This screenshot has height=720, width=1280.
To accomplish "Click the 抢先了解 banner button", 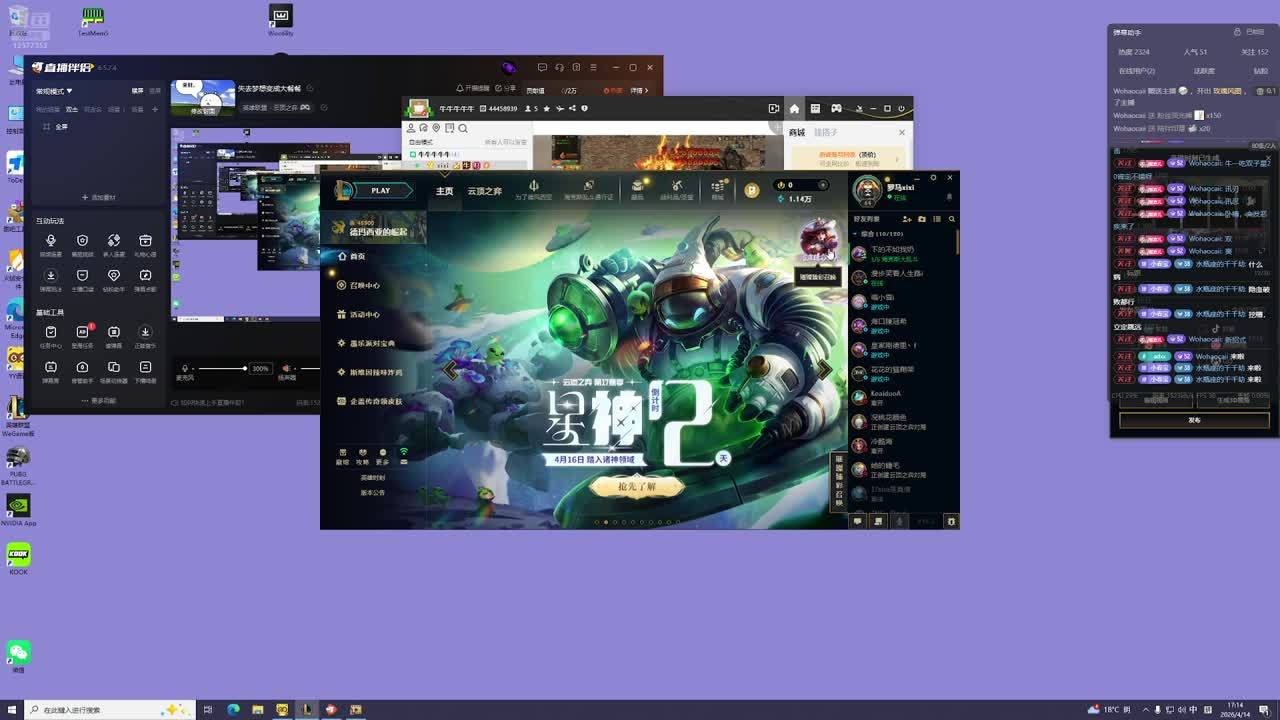I will pyautogui.click(x=636, y=487).
